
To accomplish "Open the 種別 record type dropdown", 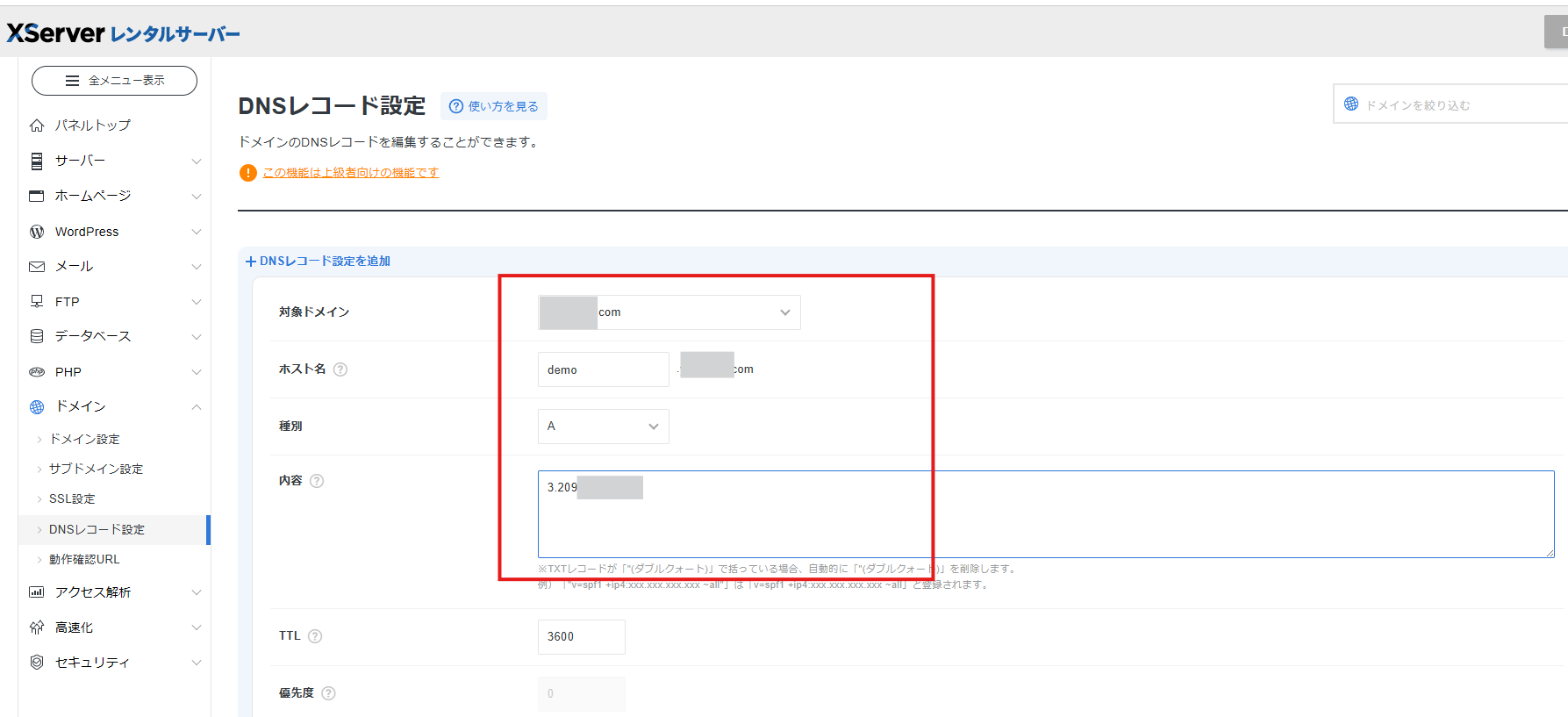I will [604, 427].
